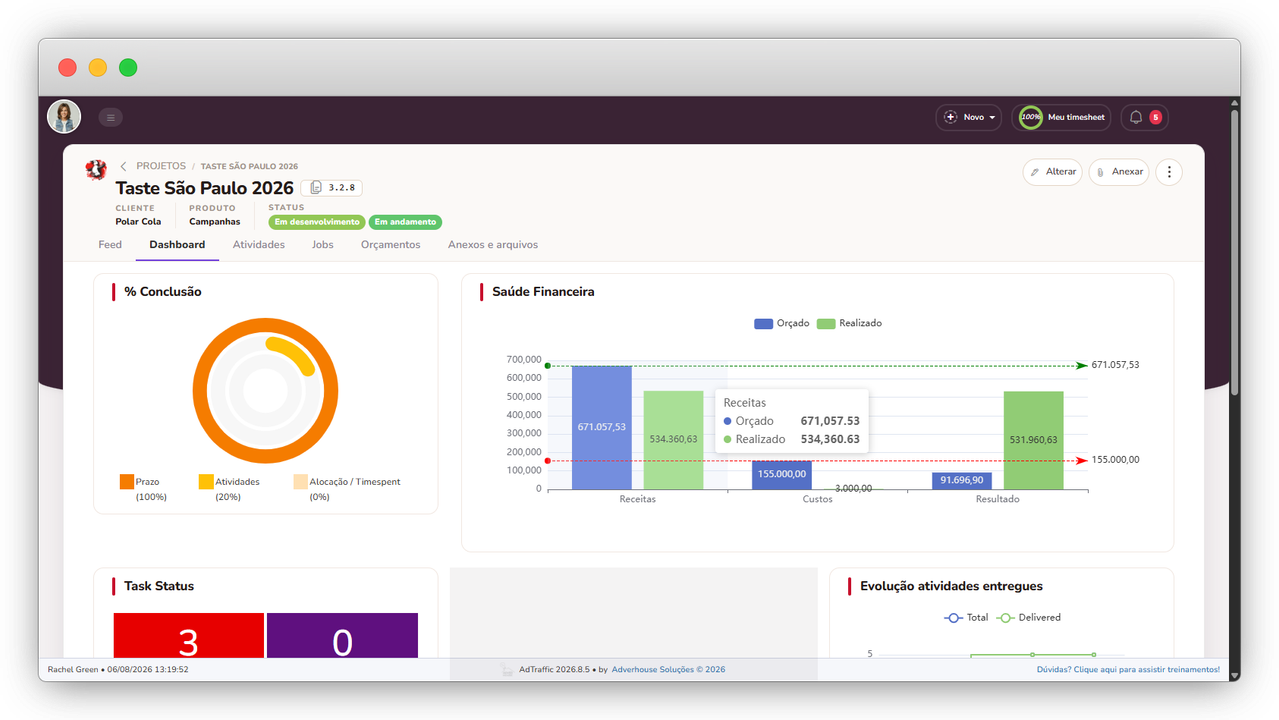Switch to the Orçamentos tab

[391, 245]
